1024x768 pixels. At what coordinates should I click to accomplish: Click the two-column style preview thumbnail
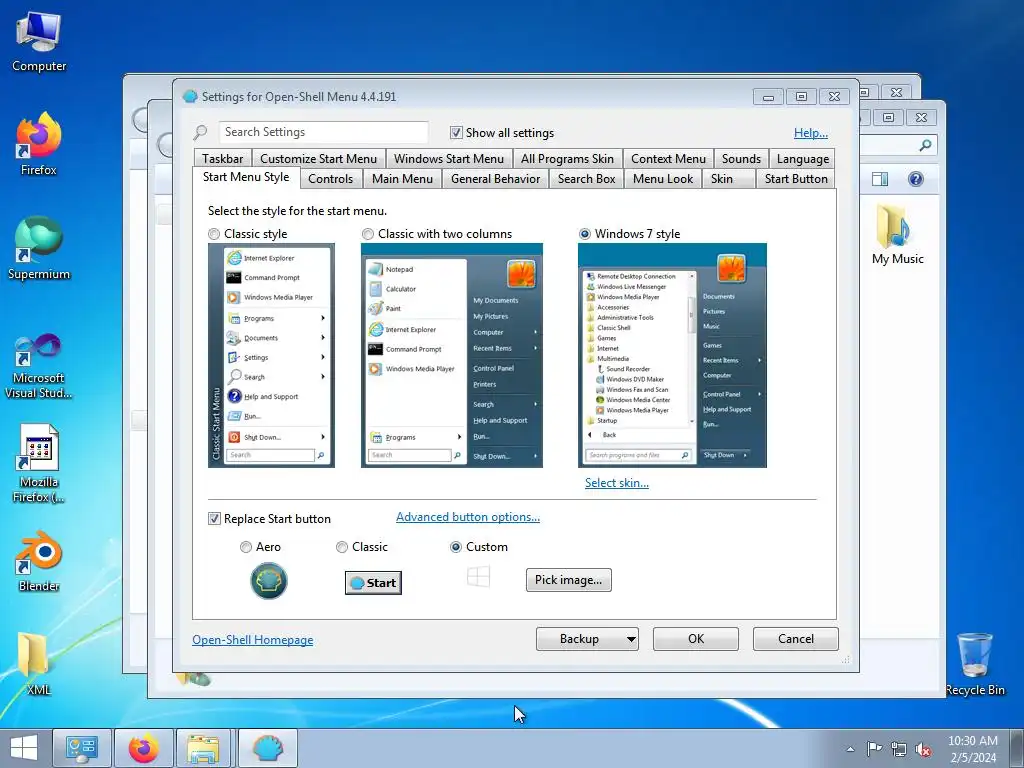pos(451,355)
